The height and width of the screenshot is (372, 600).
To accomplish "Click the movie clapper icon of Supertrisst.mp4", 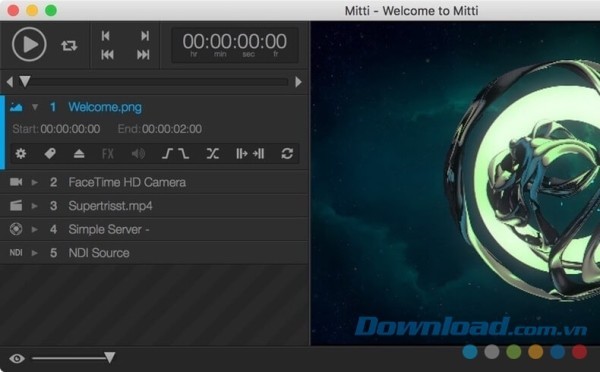I will (x=16, y=206).
